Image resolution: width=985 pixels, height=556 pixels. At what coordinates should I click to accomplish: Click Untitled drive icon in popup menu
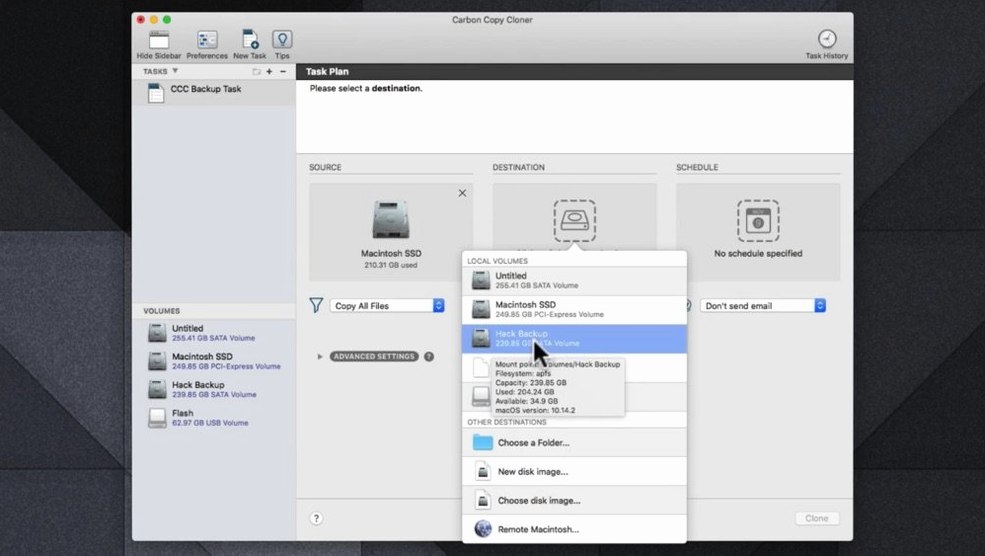(x=481, y=280)
